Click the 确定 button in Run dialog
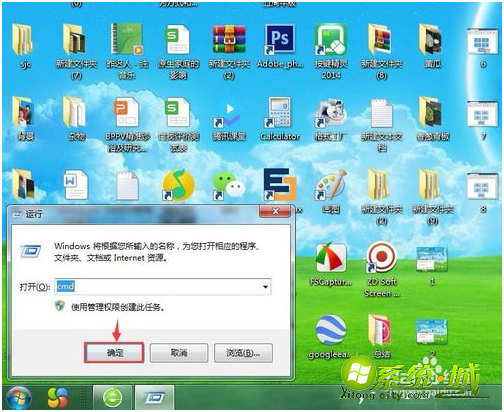 [114, 352]
